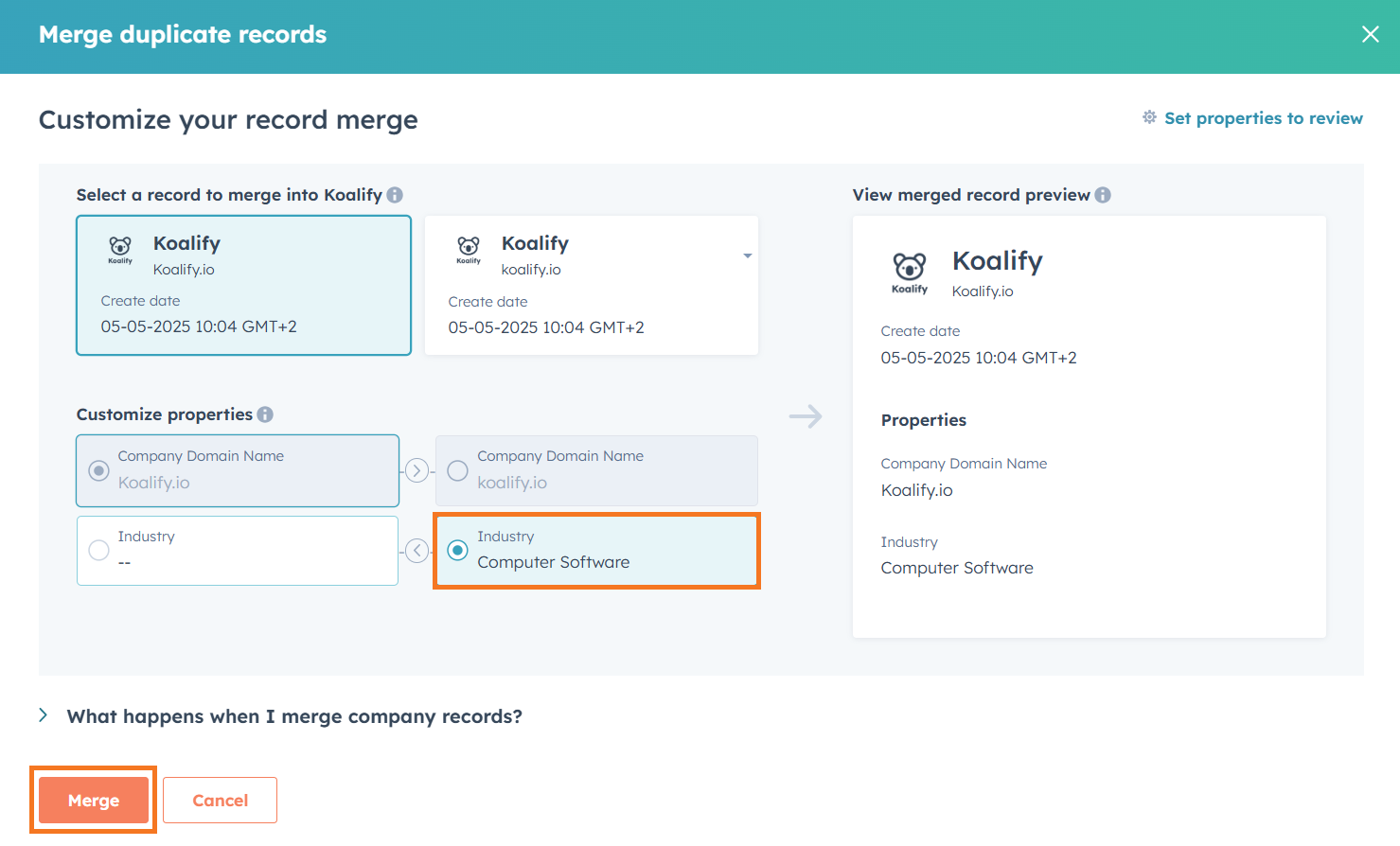This screenshot has width=1400, height=846.
Task: Close the Merge duplicate records dialog
Action: pyautogui.click(x=1370, y=34)
